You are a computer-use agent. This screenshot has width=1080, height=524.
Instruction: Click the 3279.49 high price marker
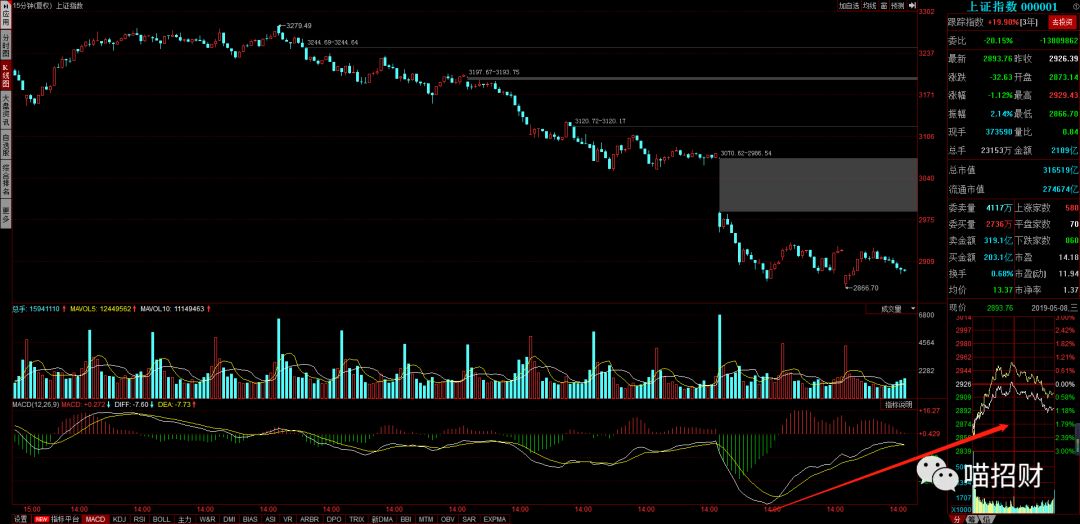[298, 26]
